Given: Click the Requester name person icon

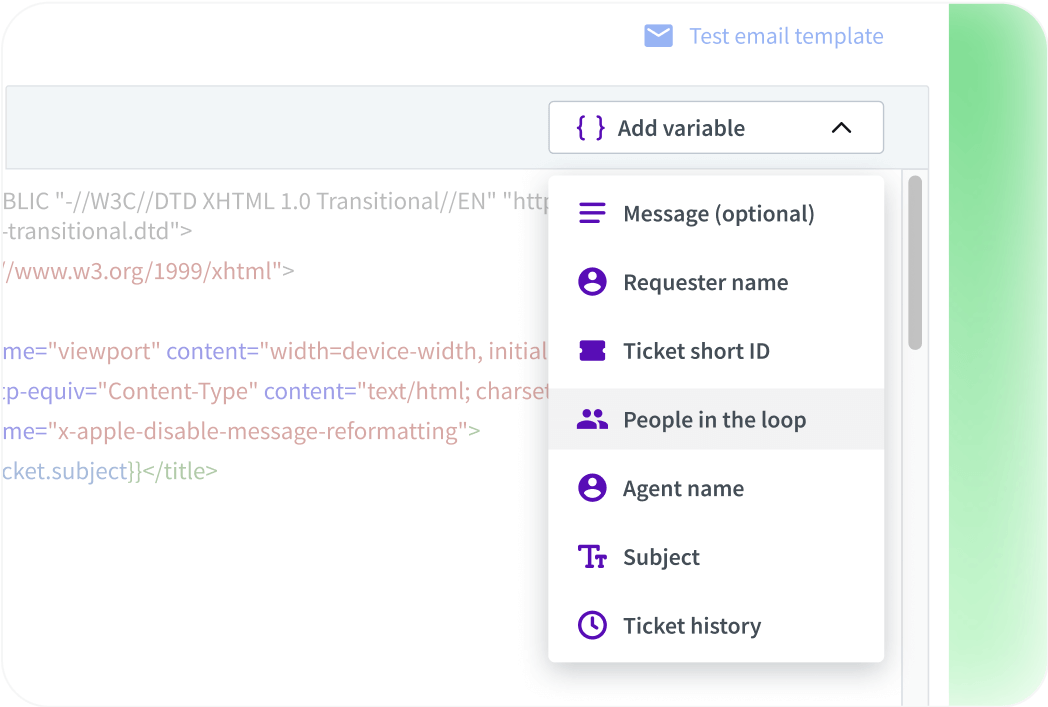Looking at the screenshot, I should [x=592, y=282].
